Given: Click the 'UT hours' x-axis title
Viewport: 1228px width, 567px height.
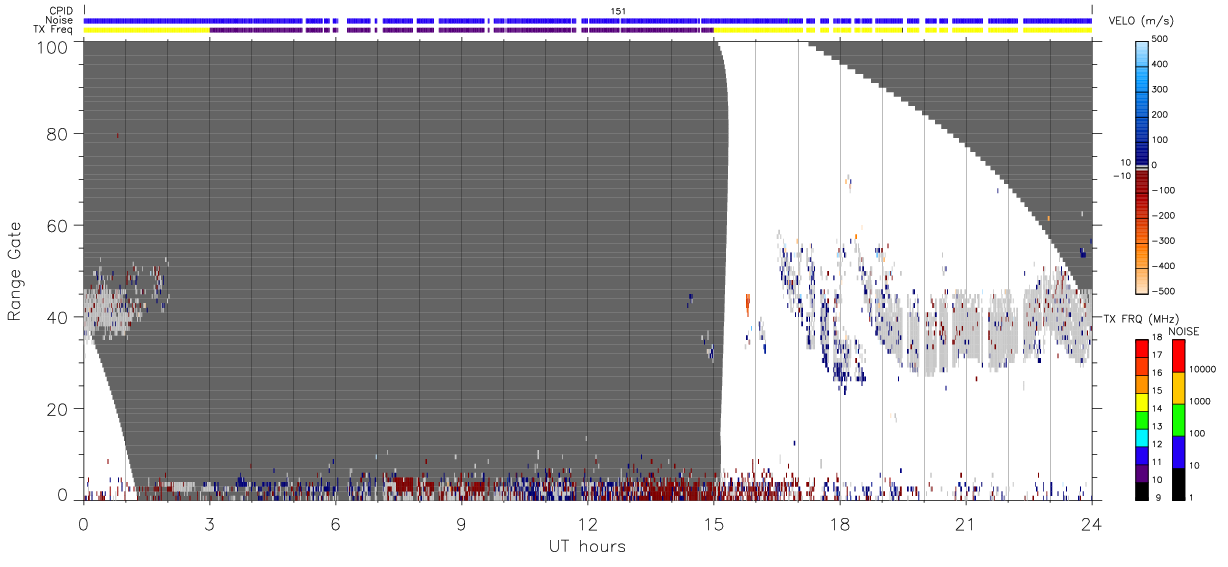Looking at the screenshot, I should 587,547.
